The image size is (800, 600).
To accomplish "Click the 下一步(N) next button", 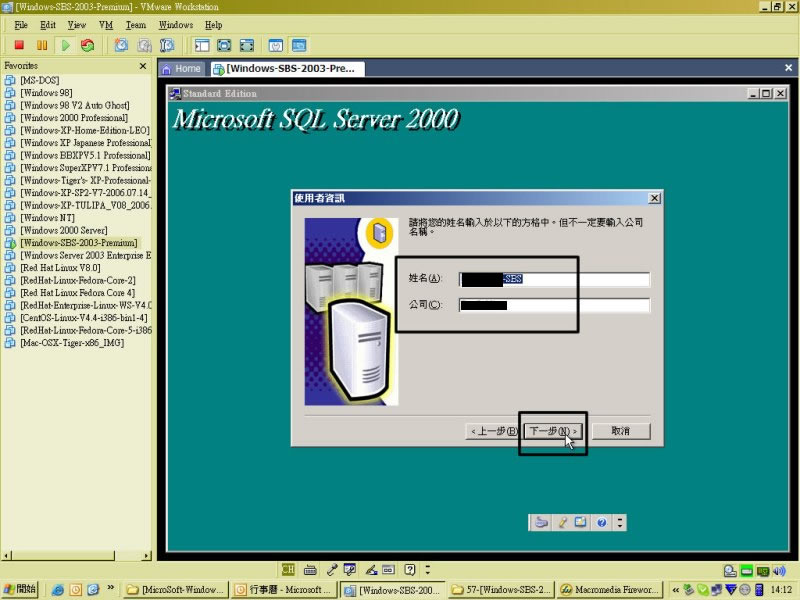I will coord(554,431).
